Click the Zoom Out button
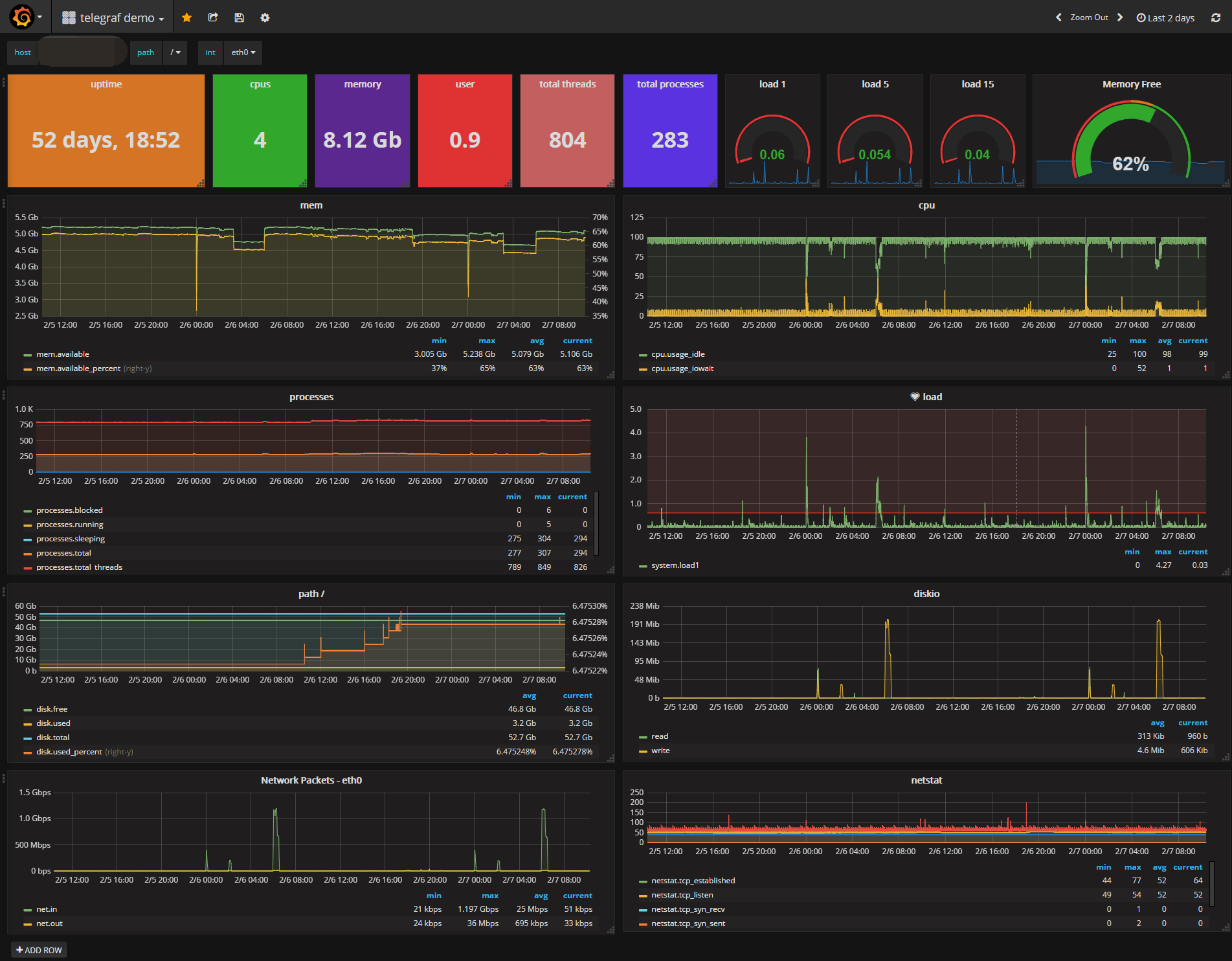1232x961 pixels. pos(1089,17)
